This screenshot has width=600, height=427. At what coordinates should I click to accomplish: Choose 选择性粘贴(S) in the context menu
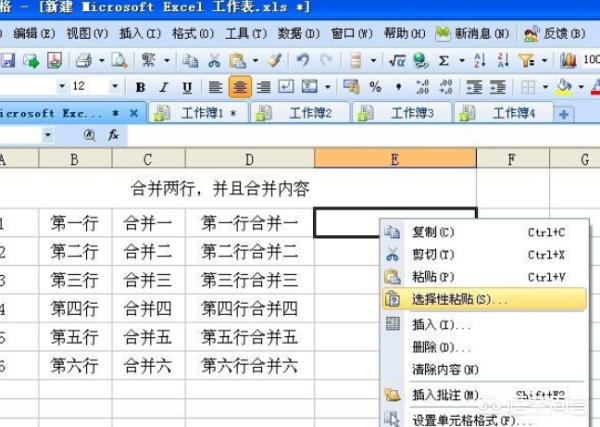click(484, 299)
